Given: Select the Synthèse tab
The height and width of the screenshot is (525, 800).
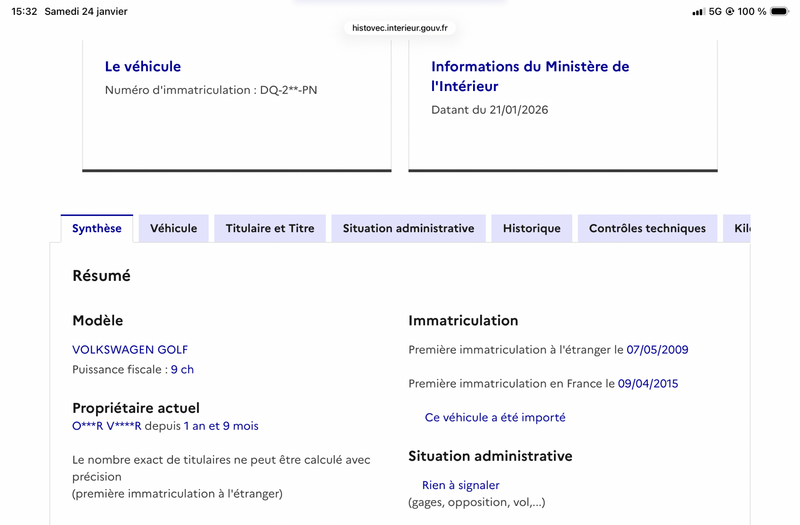Looking at the screenshot, I should tap(97, 228).
